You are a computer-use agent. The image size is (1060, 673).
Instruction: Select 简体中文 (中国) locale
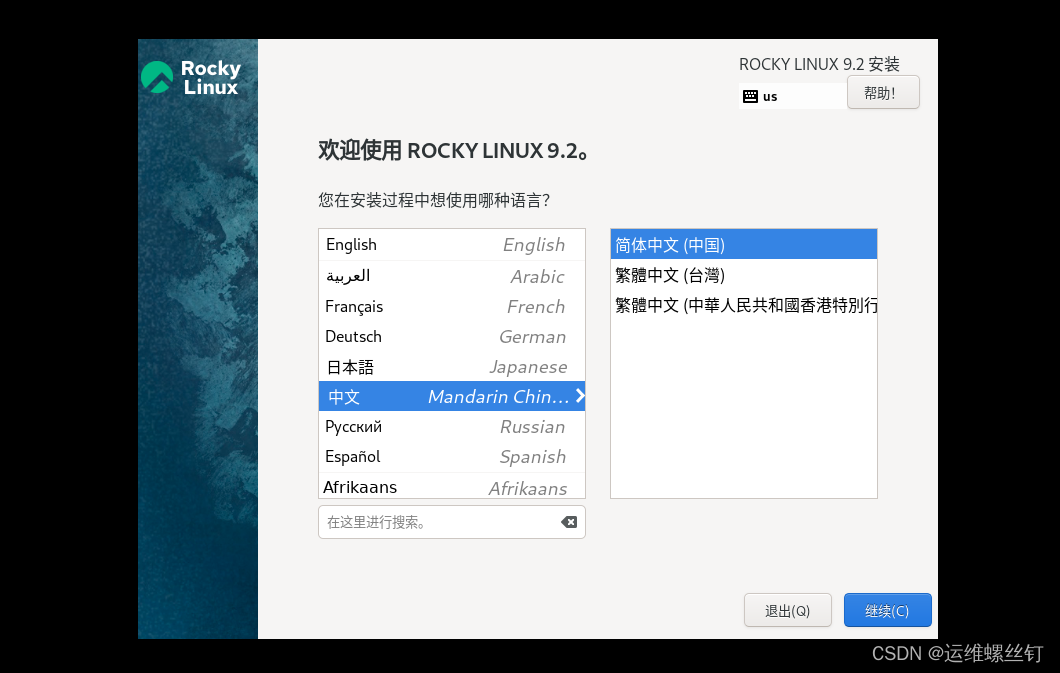click(744, 245)
